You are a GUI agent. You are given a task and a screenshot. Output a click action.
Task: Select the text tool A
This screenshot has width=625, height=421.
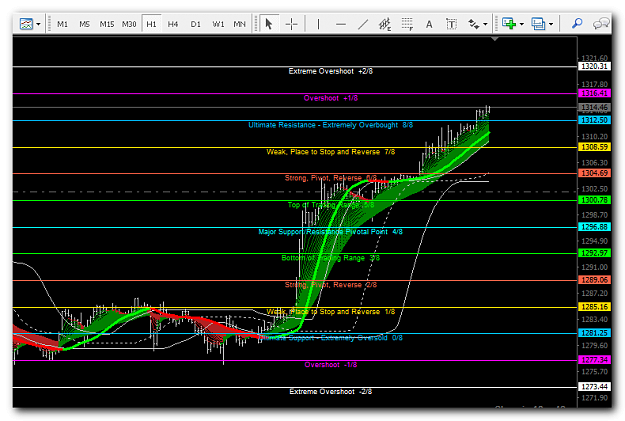click(429, 24)
